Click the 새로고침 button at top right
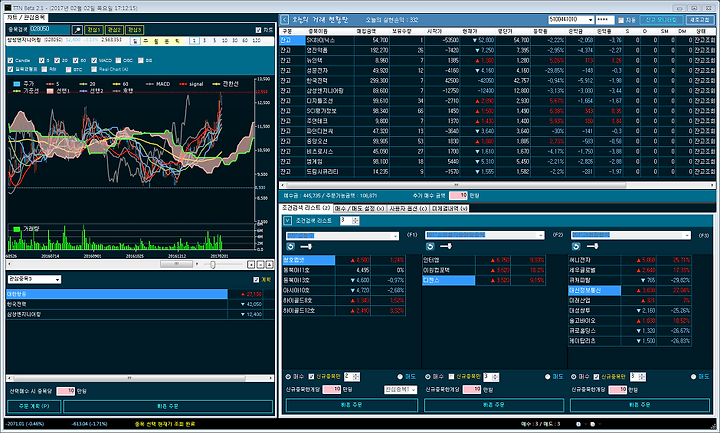 pos(700,20)
